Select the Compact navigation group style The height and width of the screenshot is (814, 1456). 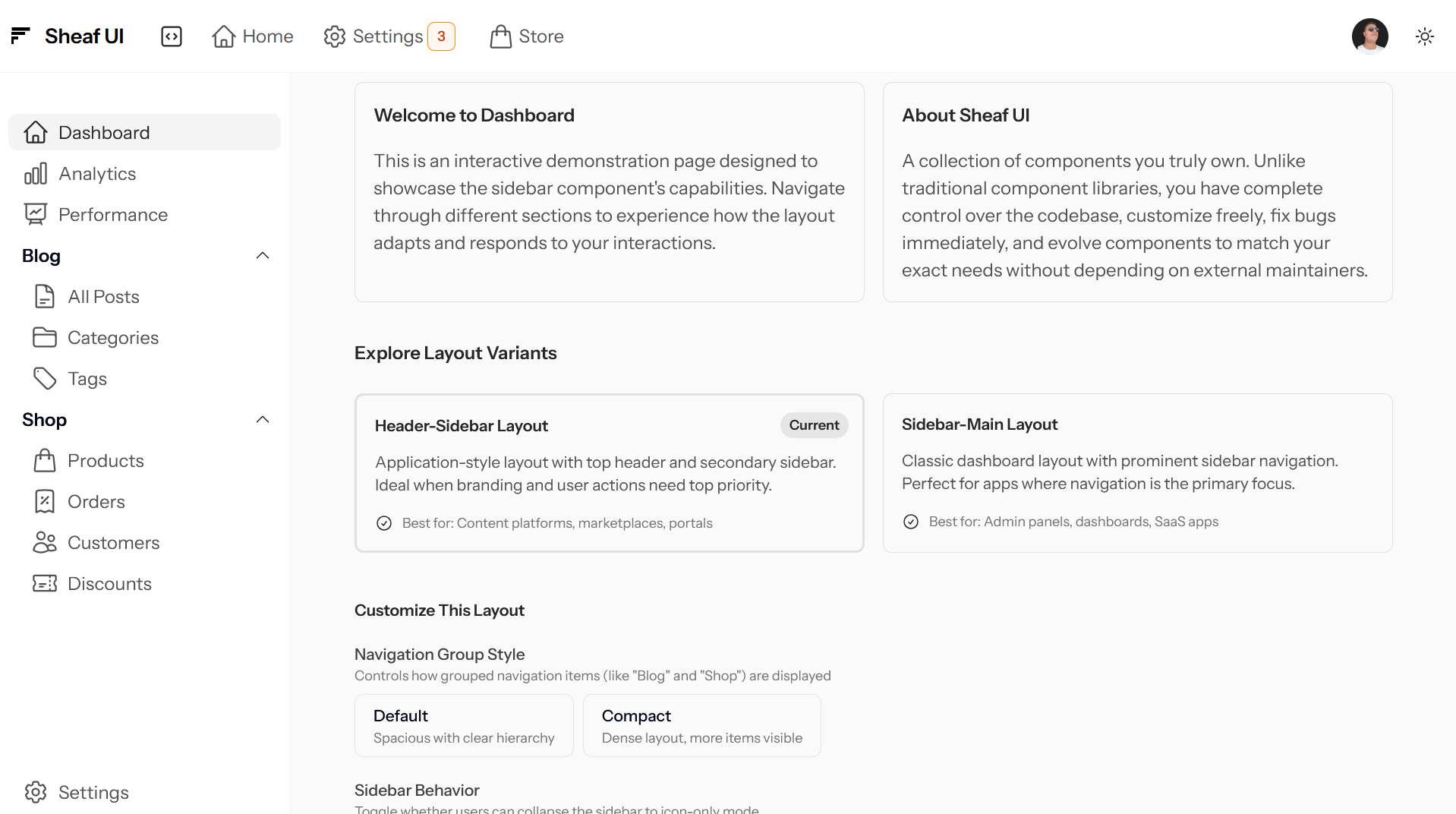pos(701,726)
